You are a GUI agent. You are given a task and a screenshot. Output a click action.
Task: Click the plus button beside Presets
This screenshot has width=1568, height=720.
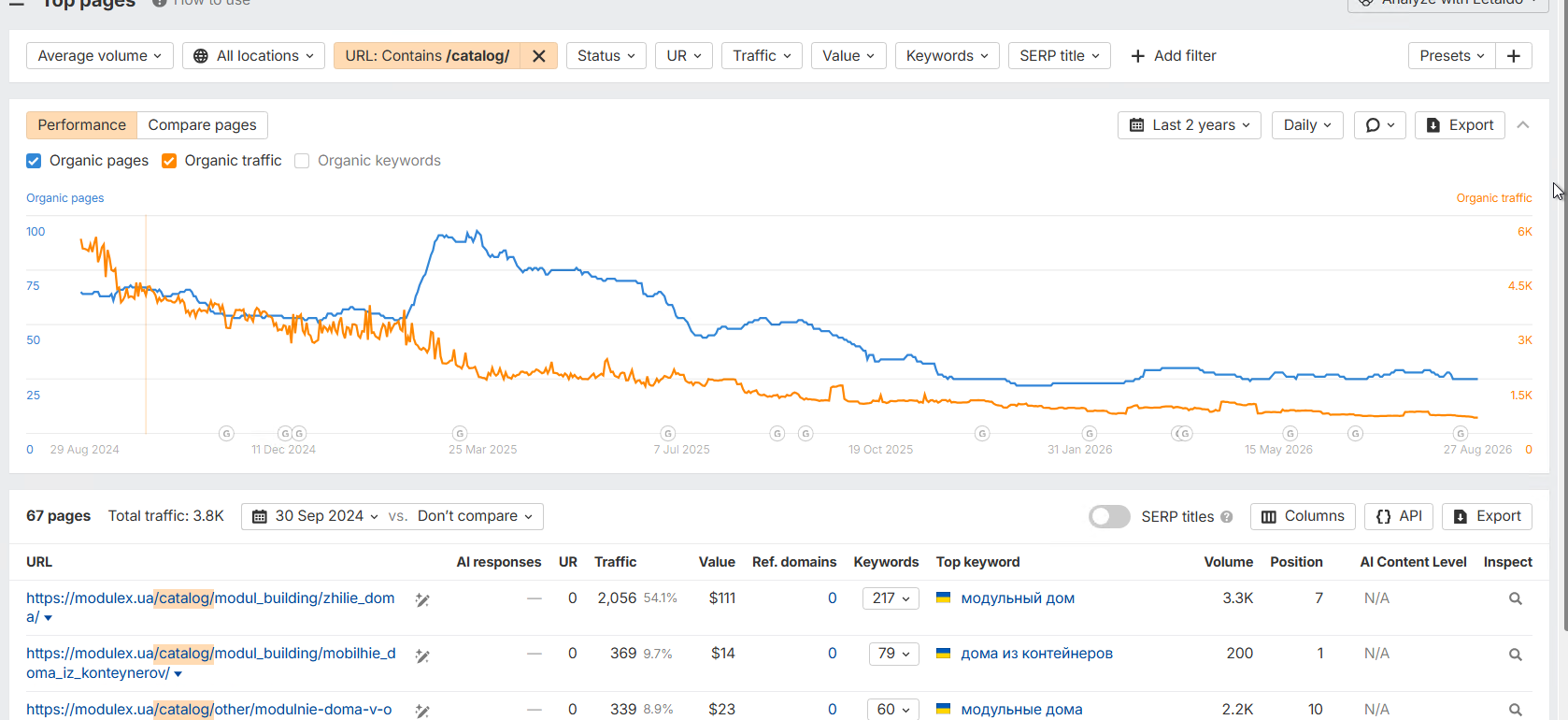[x=1514, y=56]
